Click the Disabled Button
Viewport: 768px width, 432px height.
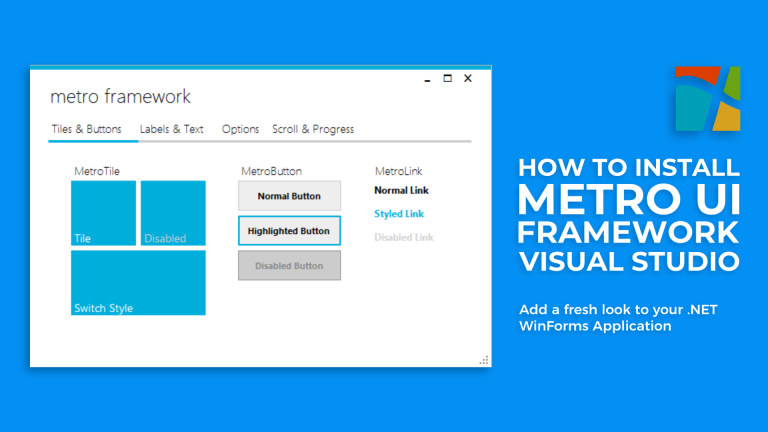coord(289,265)
